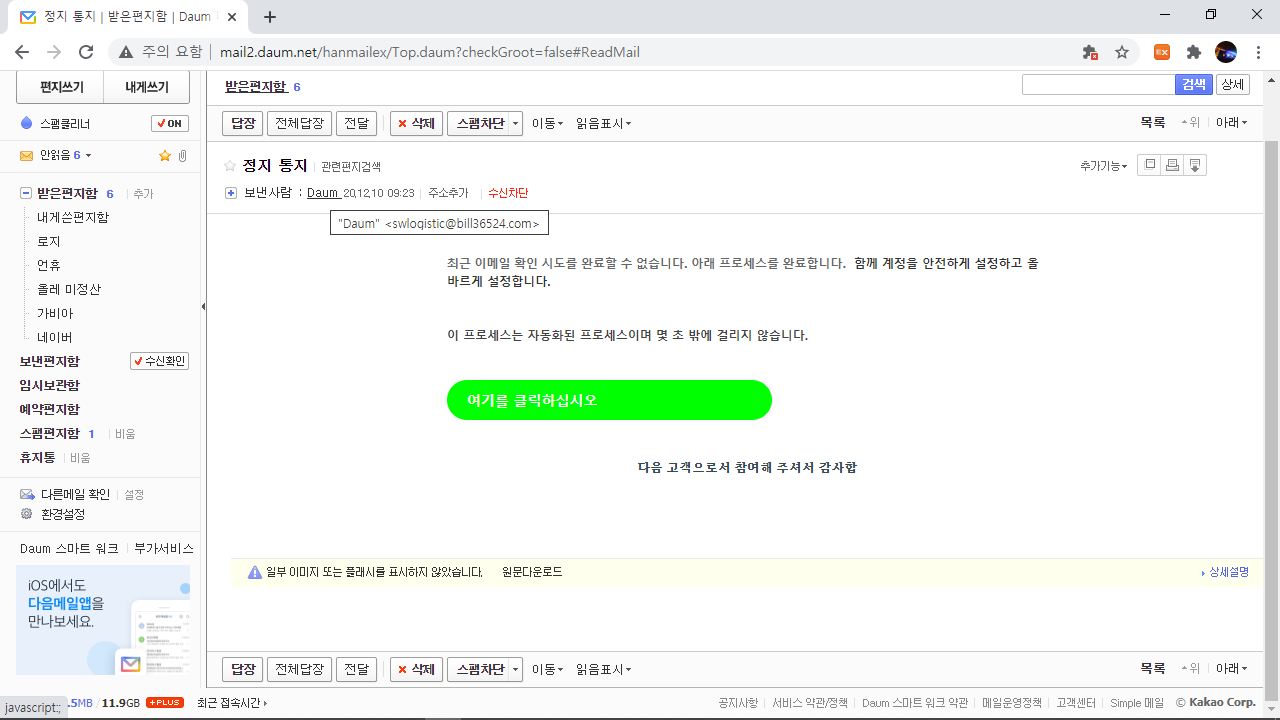1280x720 pixels.
Task: Click the 원문다운로드 link
Action: tap(532, 572)
